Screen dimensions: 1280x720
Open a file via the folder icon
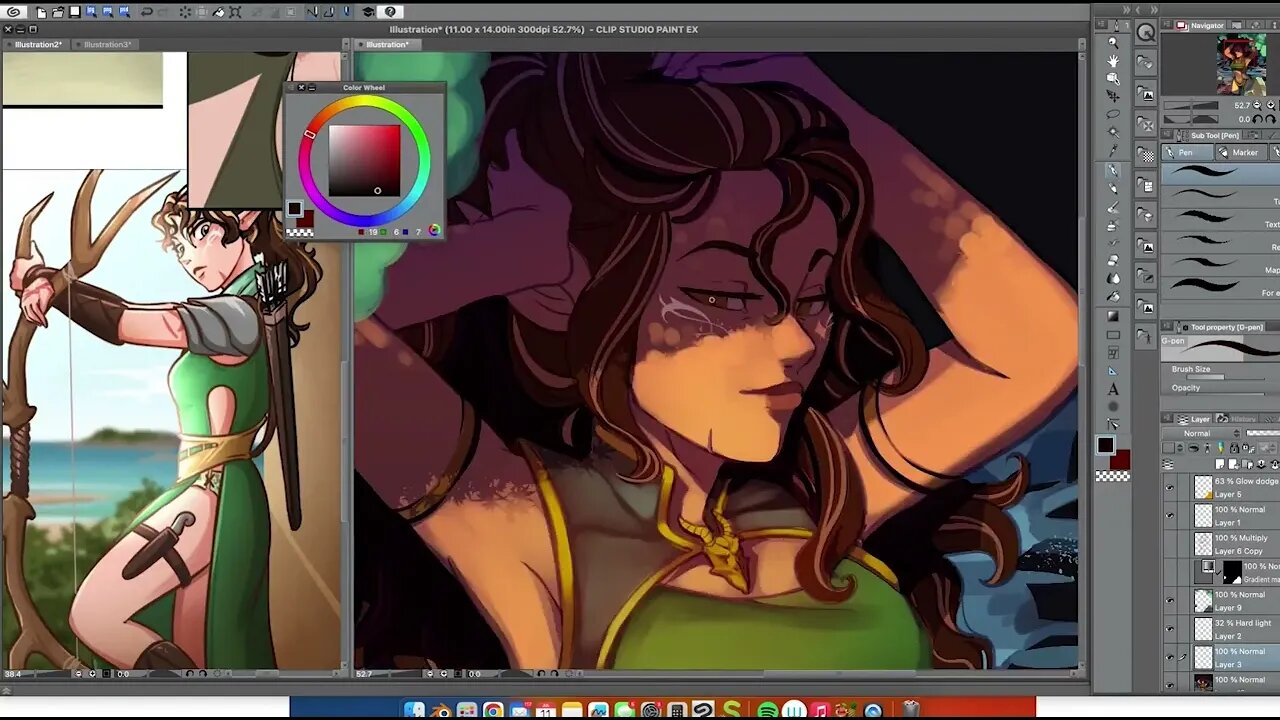click(59, 12)
